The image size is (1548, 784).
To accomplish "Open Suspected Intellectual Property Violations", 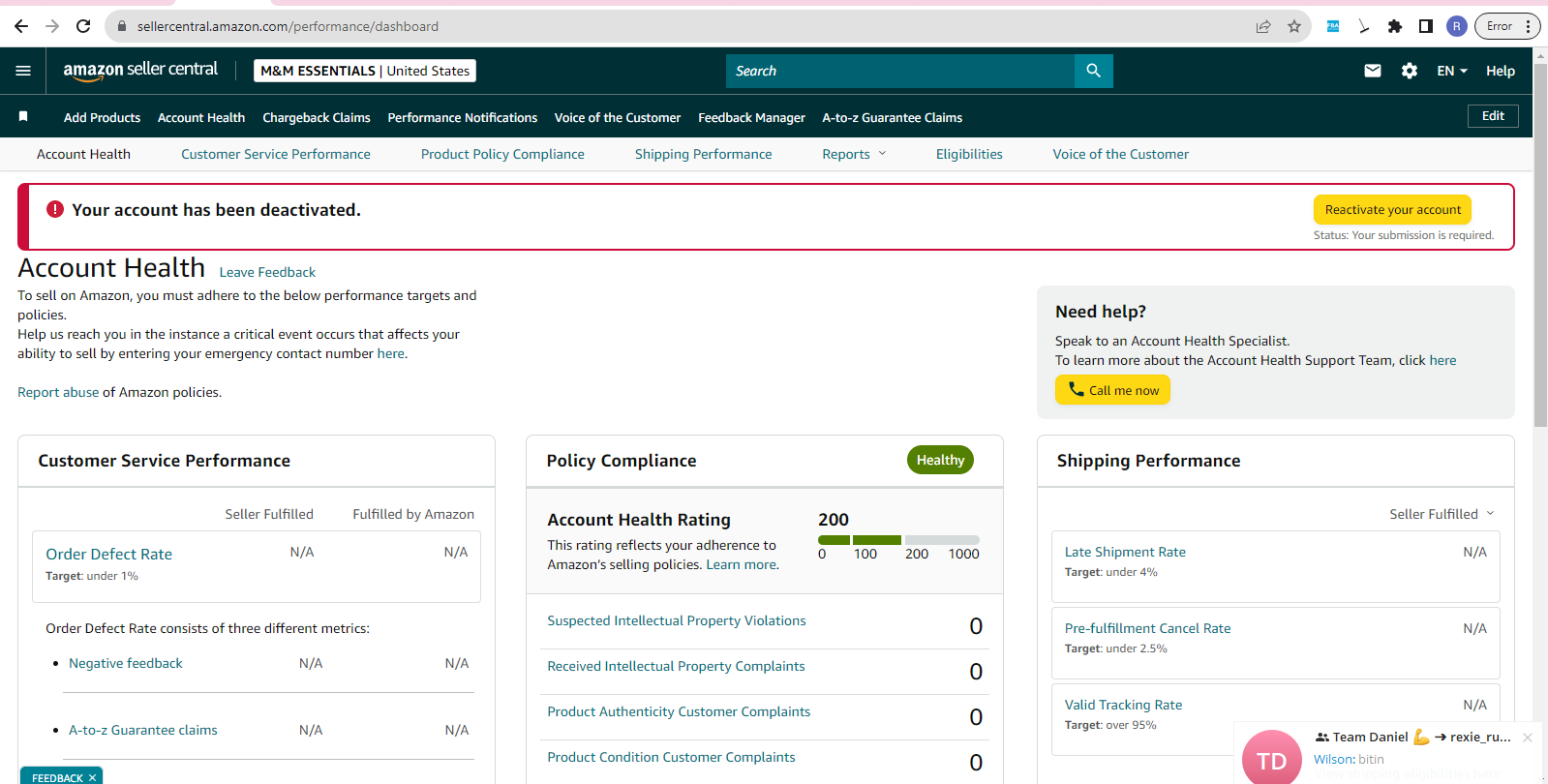I will [677, 620].
